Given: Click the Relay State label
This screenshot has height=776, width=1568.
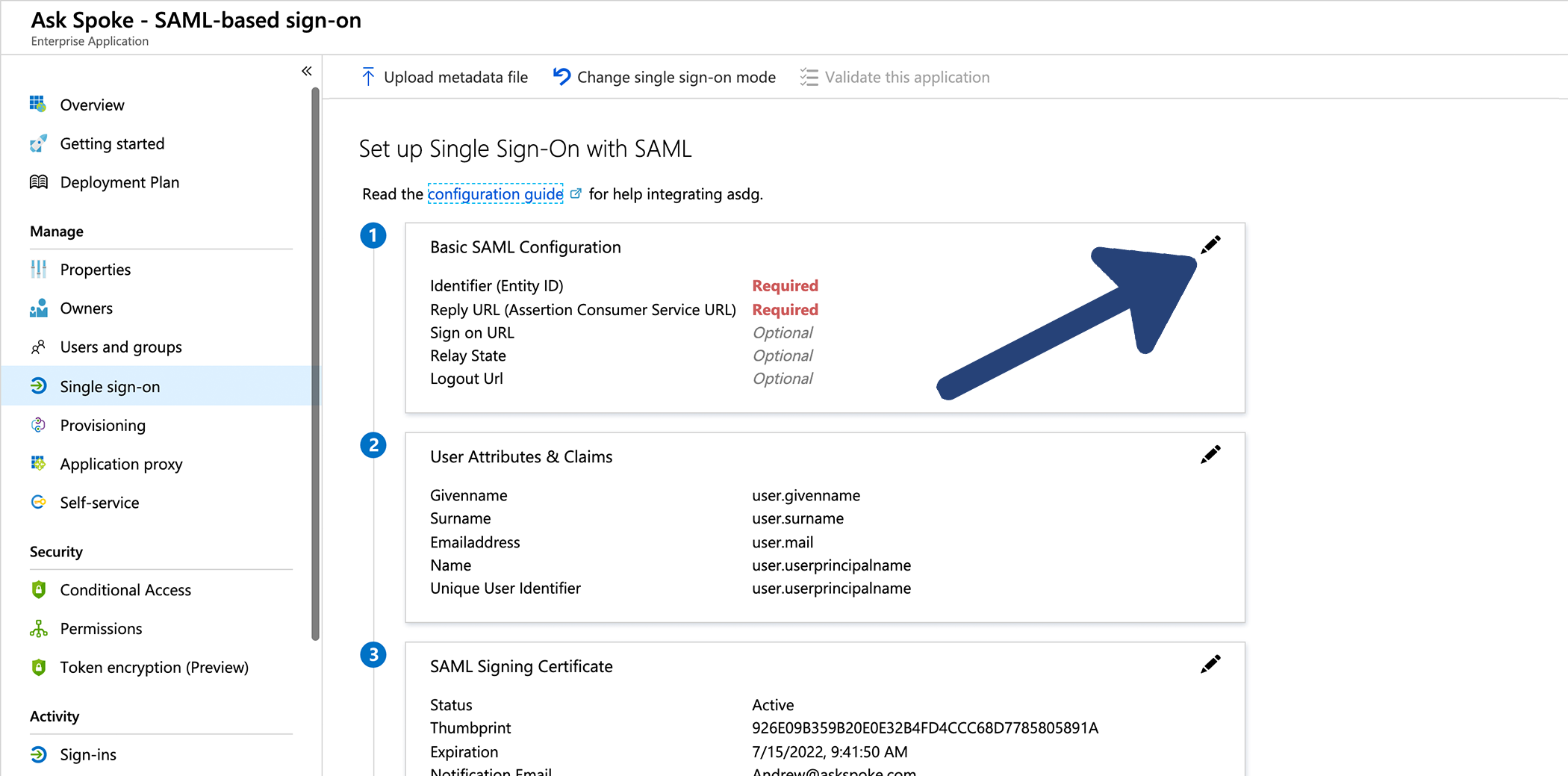Looking at the screenshot, I should 468,356.
